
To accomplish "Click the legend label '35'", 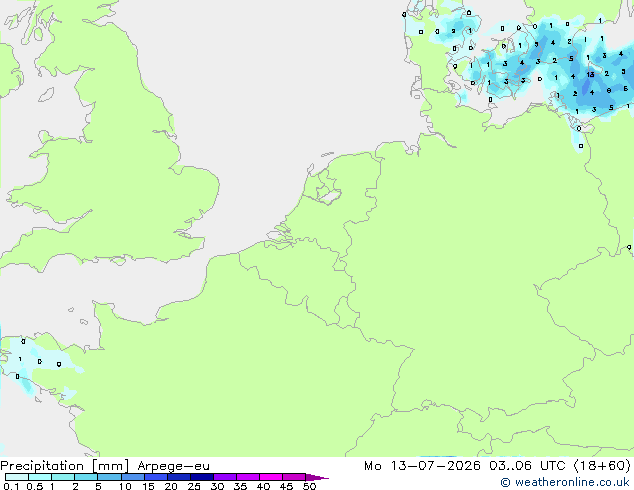I will click(240, 486).
